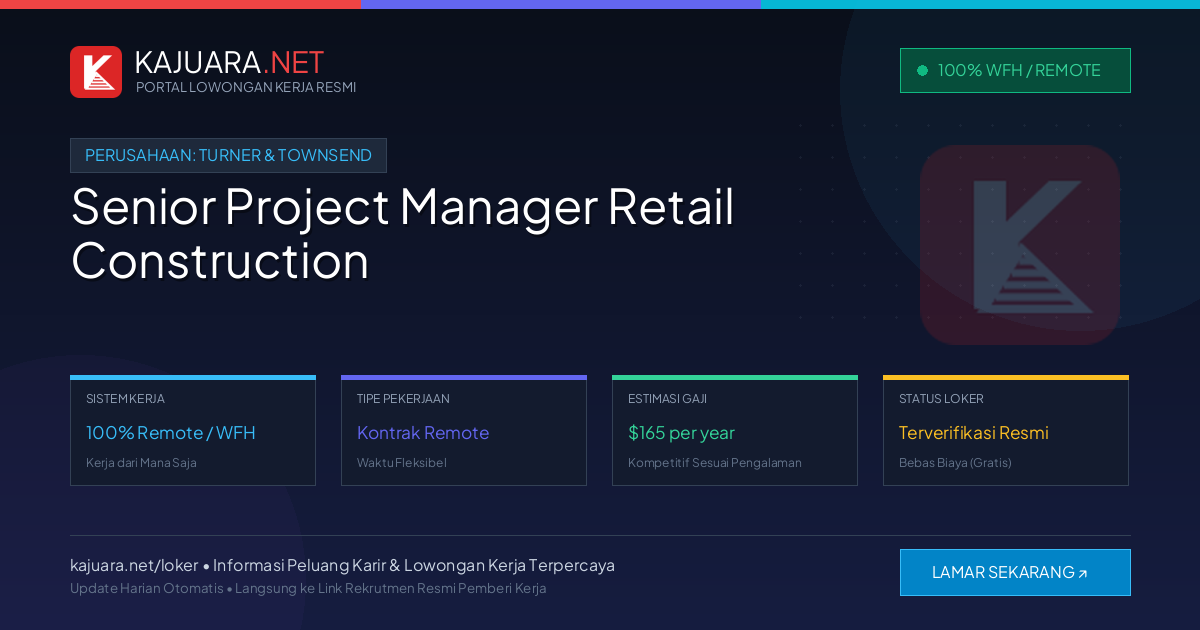The height and width of the screenshot is (630, 1200).
Task: Click the Bebas Biaya (Gratis) text
Action: tap(955, 463)
